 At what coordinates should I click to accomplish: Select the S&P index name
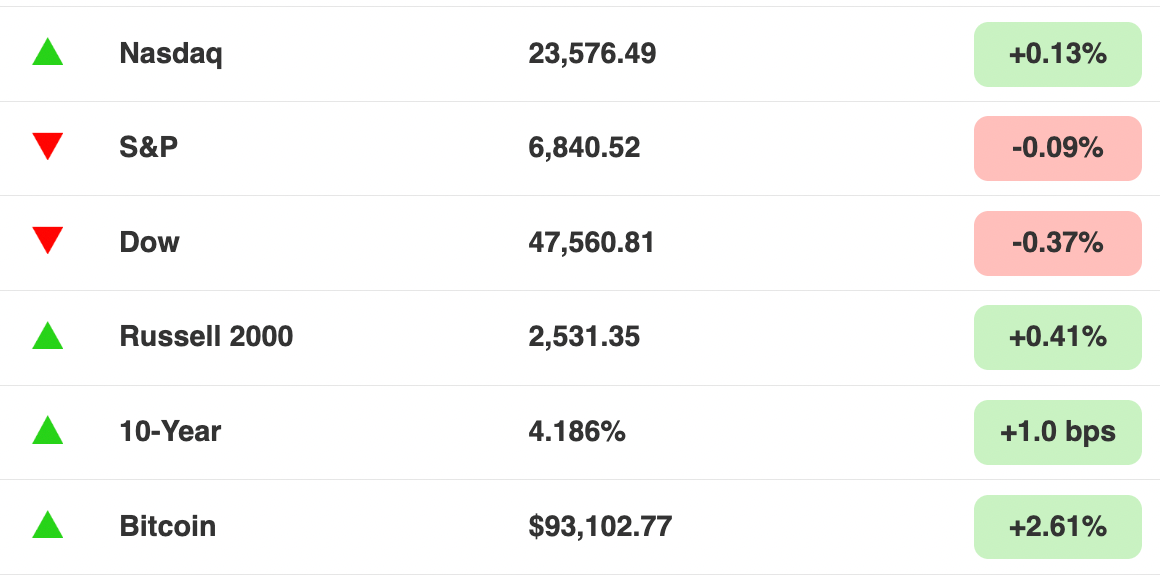point(149,147)
